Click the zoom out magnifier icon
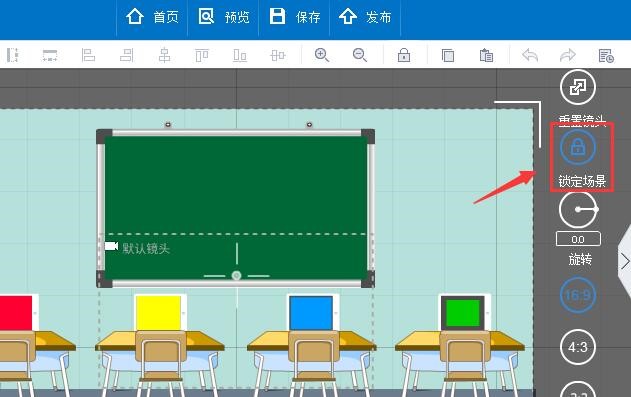 click(x=359, y=55)
